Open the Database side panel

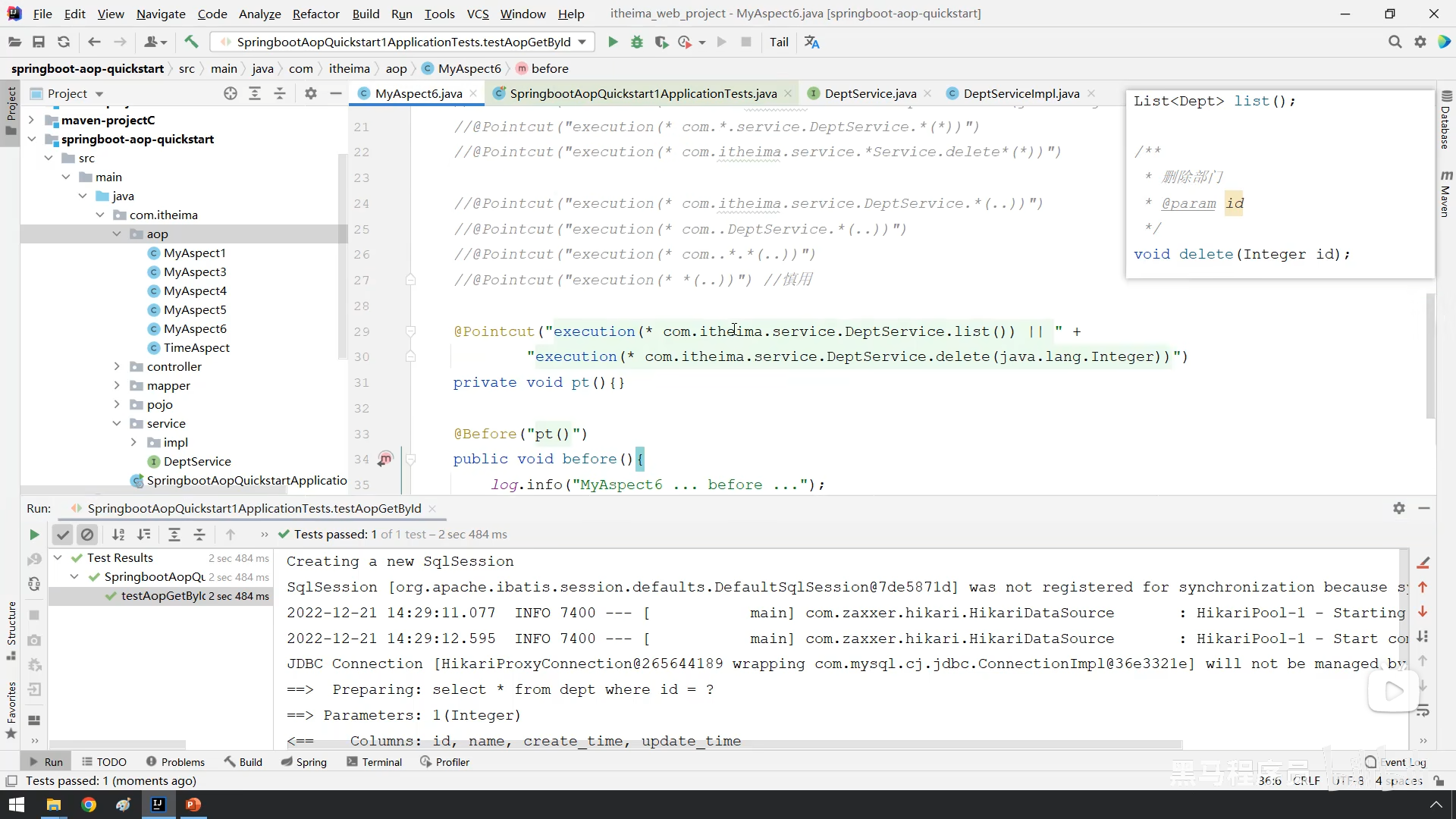tap(1446, 120)
